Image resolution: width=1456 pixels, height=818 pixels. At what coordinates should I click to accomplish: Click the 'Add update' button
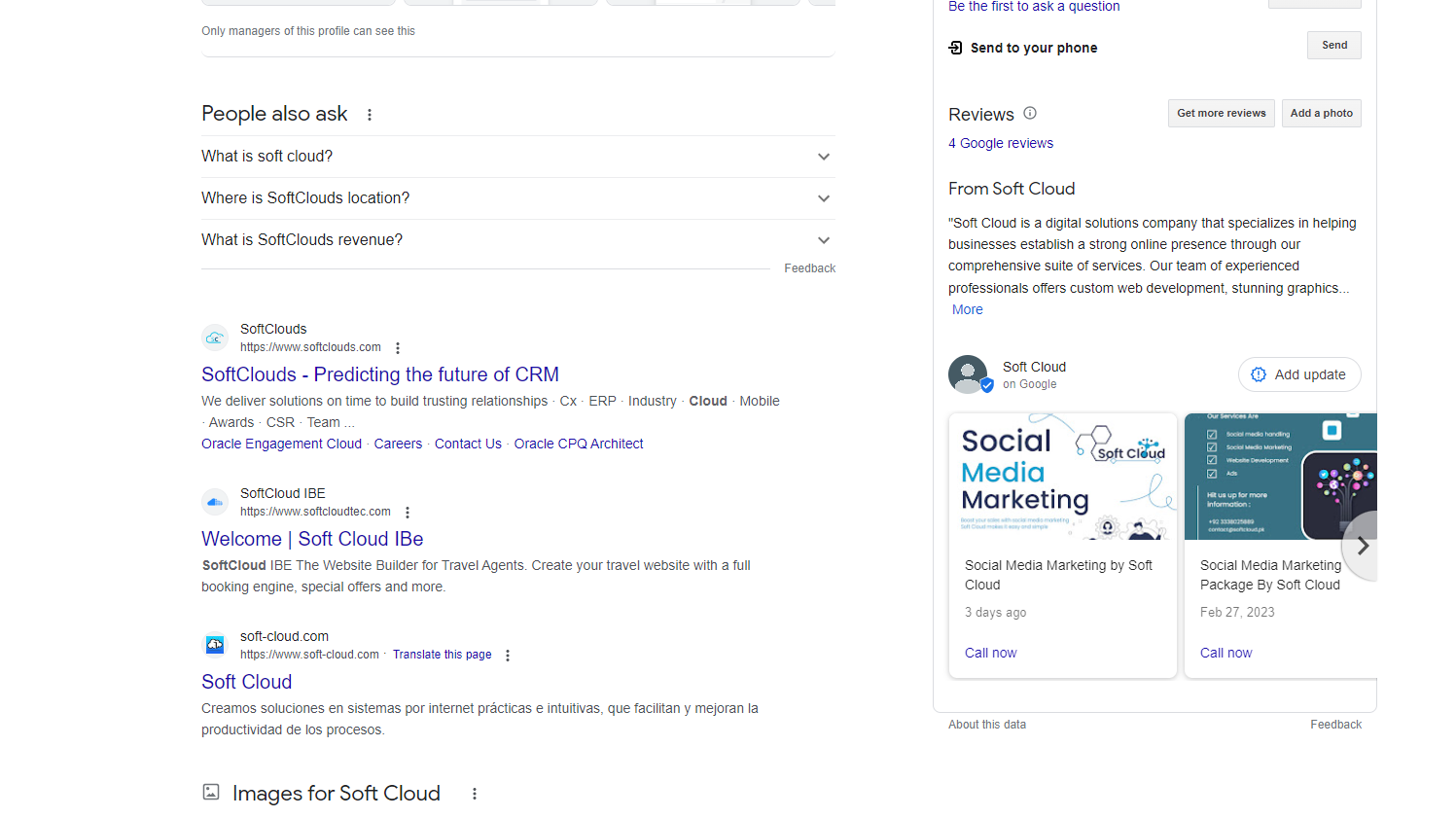(x=1299, y=374)
